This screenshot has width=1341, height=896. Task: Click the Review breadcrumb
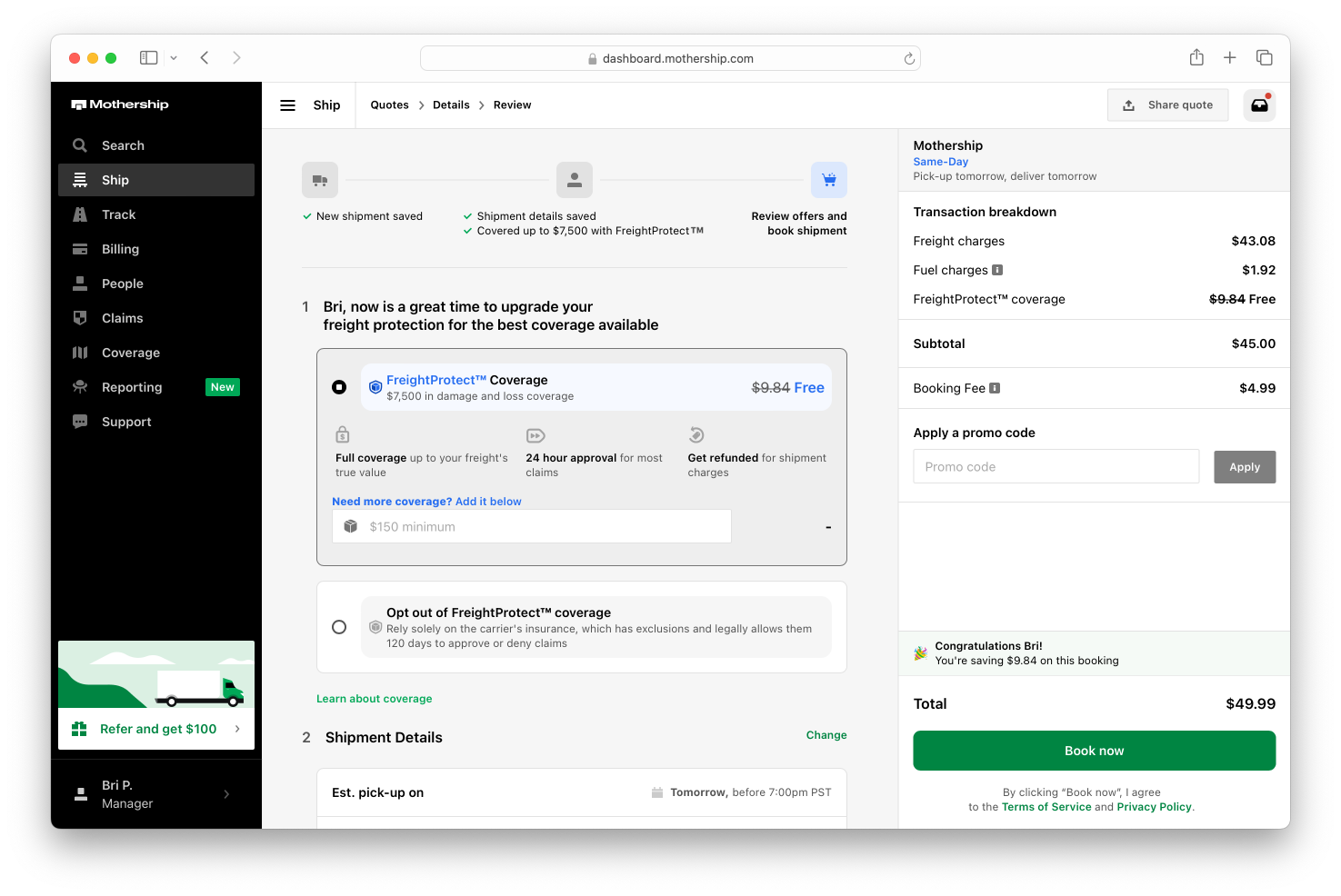click(x=512, y=105)
